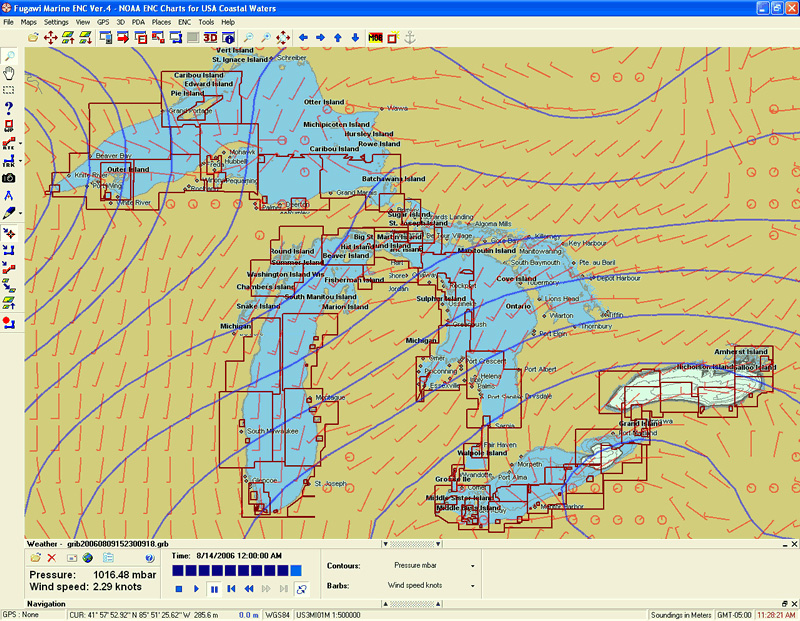
Task: Click the anchor icon in the toolbar
Action: coord(410,37)
